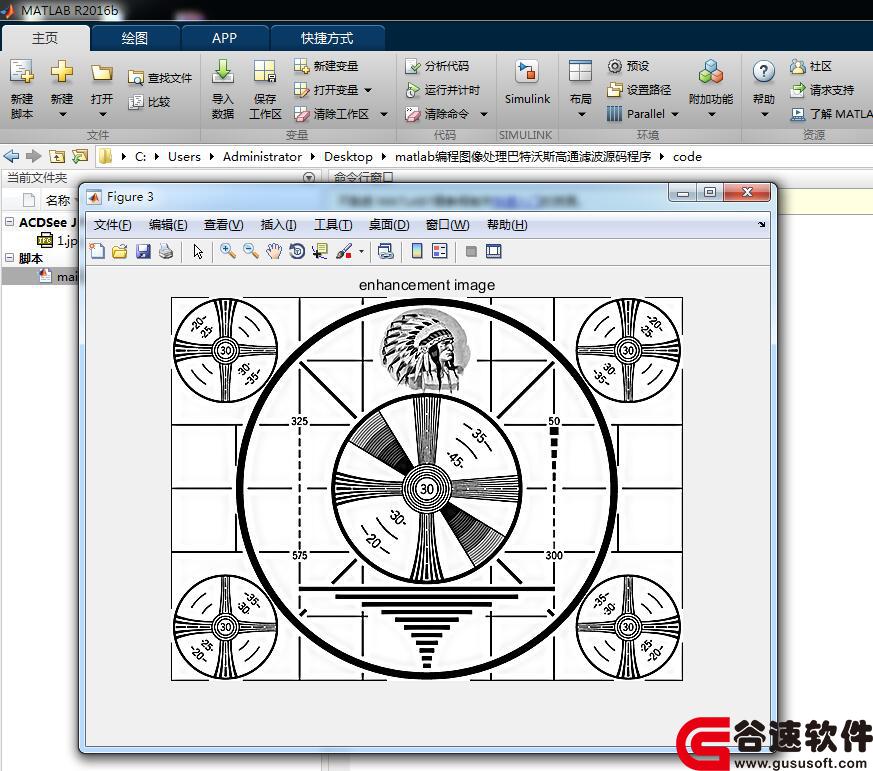Click the Back arrow in address bar
Viewport: 873px width, 771px height.
pyautogui.click(x=11, y=156)
